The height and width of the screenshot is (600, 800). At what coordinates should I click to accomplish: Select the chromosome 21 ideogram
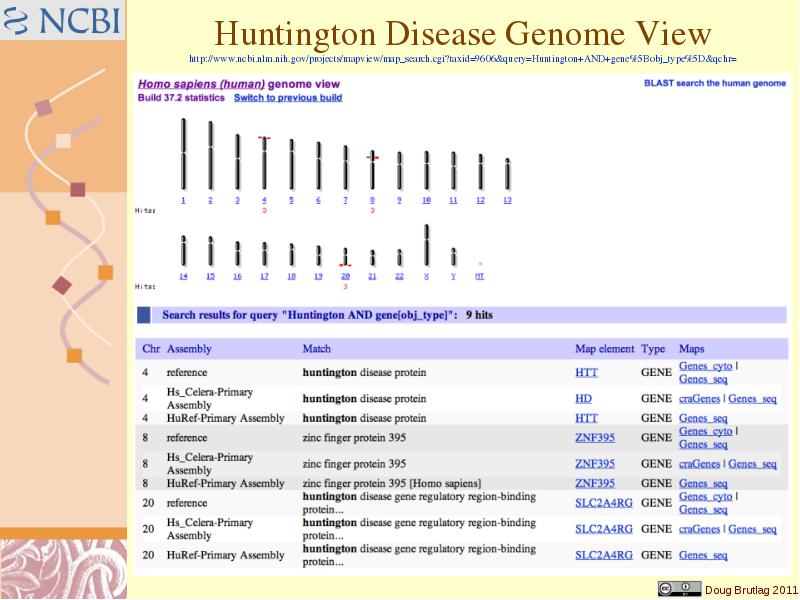coord(372,258)
